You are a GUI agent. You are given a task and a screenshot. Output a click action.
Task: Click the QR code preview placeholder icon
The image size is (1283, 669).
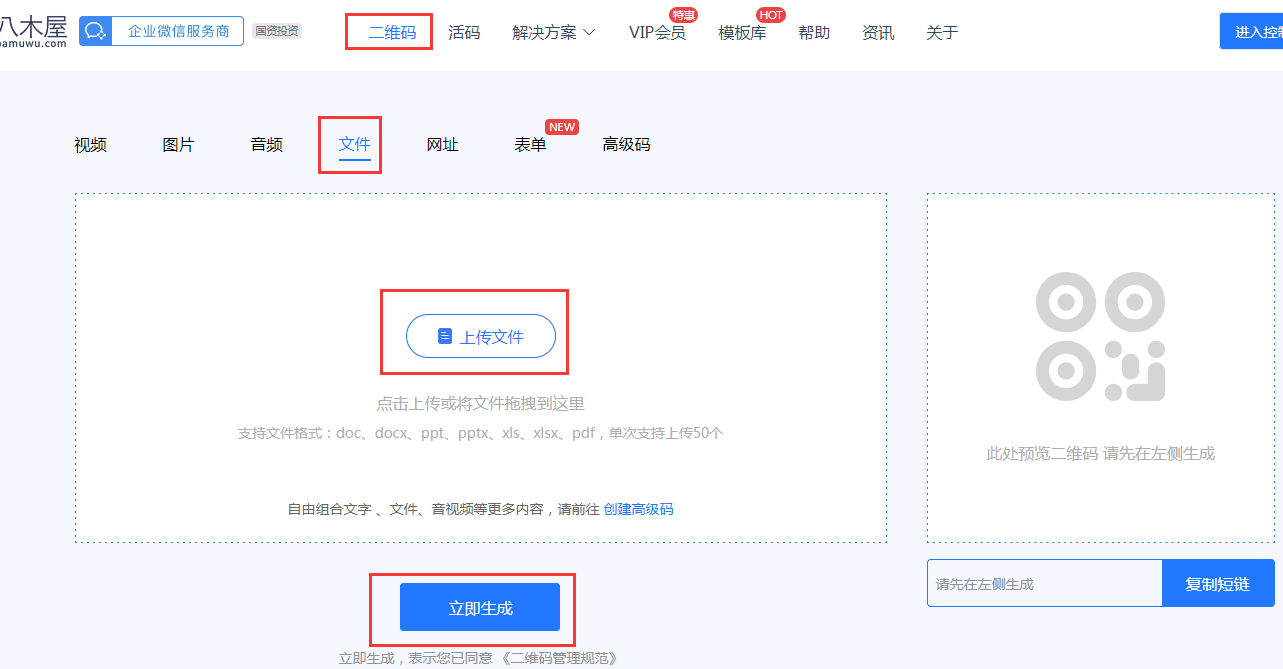pyautogui.click(x=1100, y=337)
